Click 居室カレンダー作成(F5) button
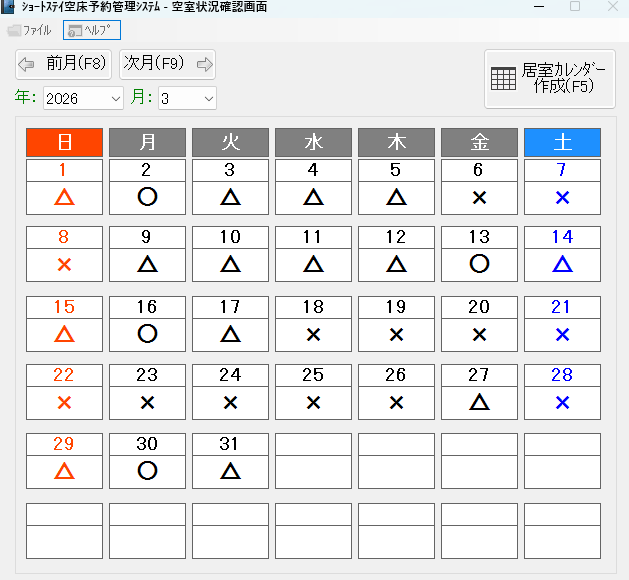Viewport: 629px width, 580px height. click(x=549, y=78)
